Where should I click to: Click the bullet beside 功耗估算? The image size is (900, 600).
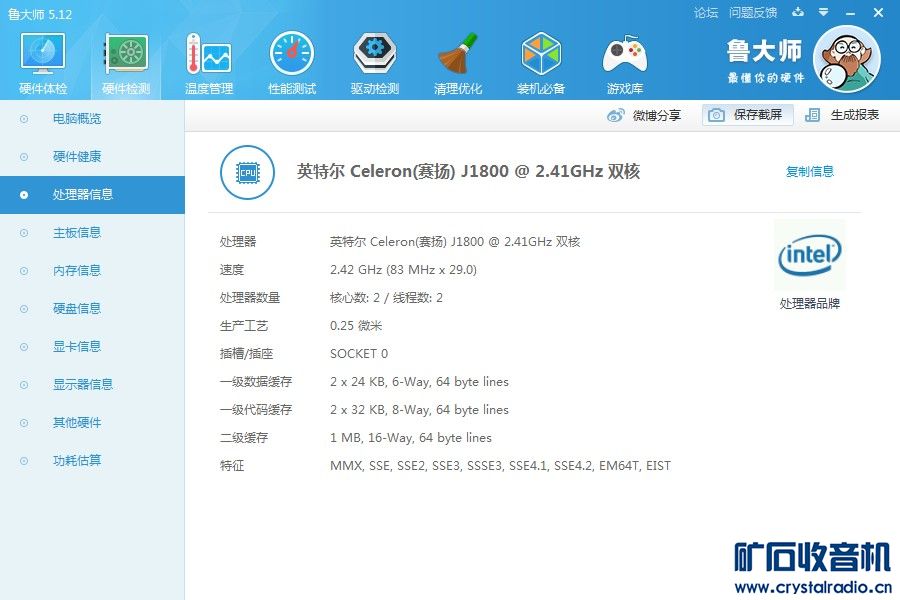click(x=24, y=460)
